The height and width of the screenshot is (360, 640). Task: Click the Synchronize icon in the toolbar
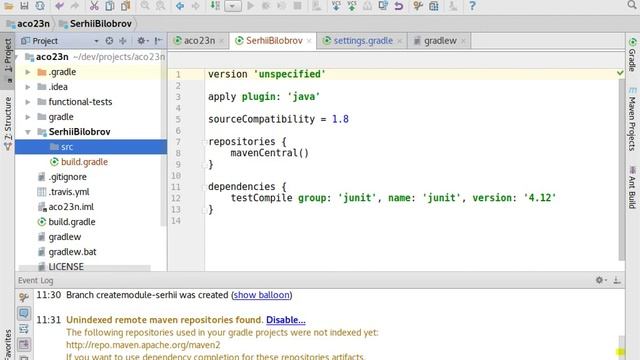[x=40, y=6]
